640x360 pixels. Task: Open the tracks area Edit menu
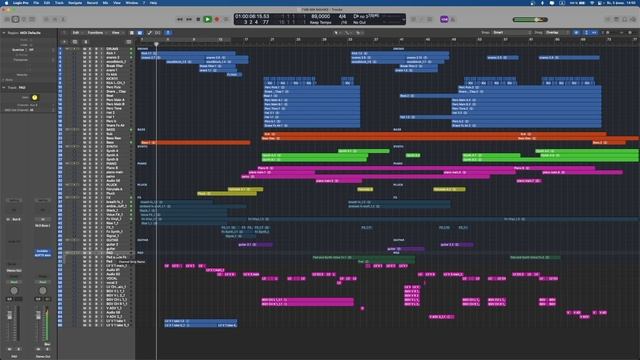[x=76, y=33]
